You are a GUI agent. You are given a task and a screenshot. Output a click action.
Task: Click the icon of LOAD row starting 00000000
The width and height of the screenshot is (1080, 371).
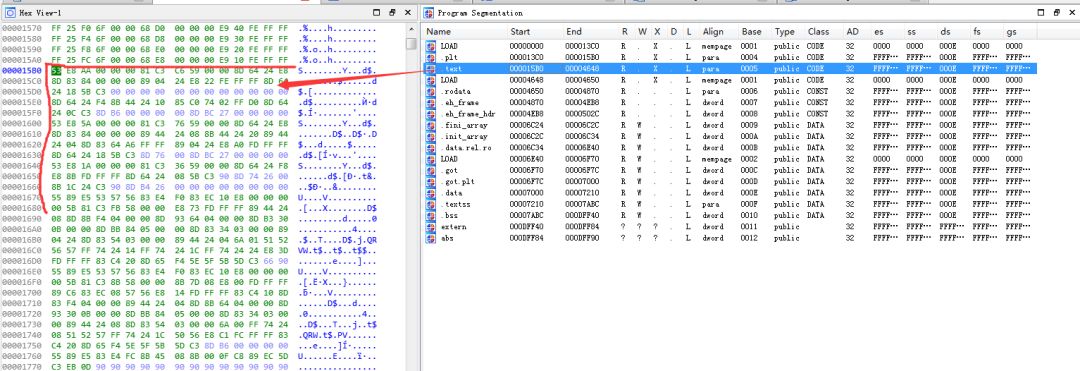click(x=431, y=45)
